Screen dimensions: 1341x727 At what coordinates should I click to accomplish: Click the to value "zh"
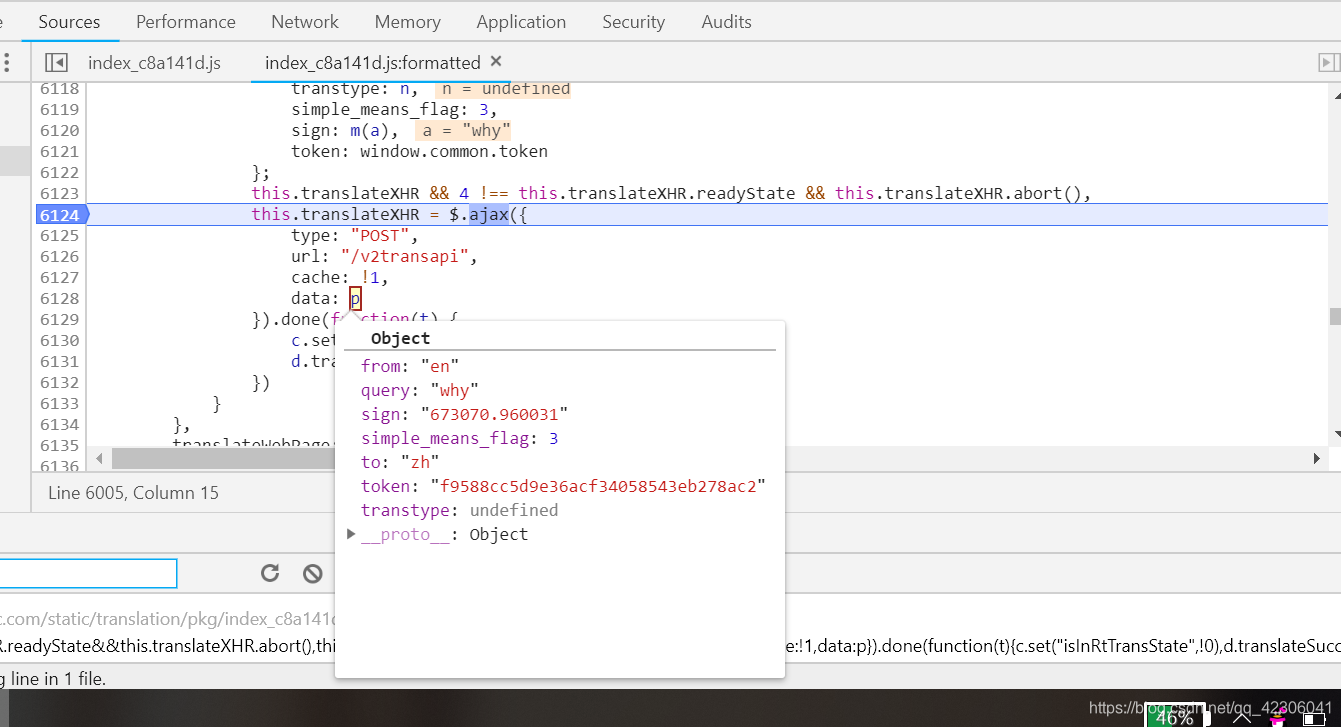(x=419, y=462)
